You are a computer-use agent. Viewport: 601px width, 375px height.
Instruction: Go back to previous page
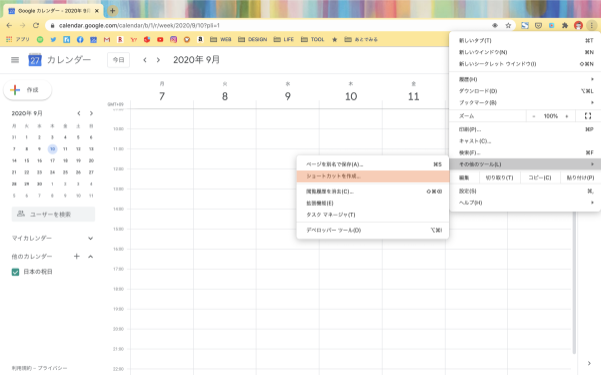click(x=9, y=26)
